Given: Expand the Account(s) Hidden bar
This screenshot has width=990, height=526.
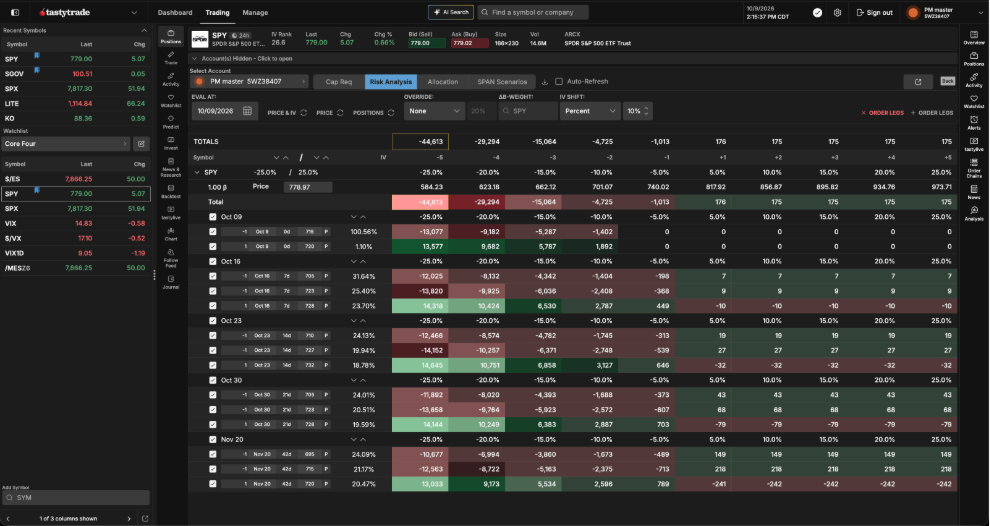Looking at the screenshot, I should [573, 58].
